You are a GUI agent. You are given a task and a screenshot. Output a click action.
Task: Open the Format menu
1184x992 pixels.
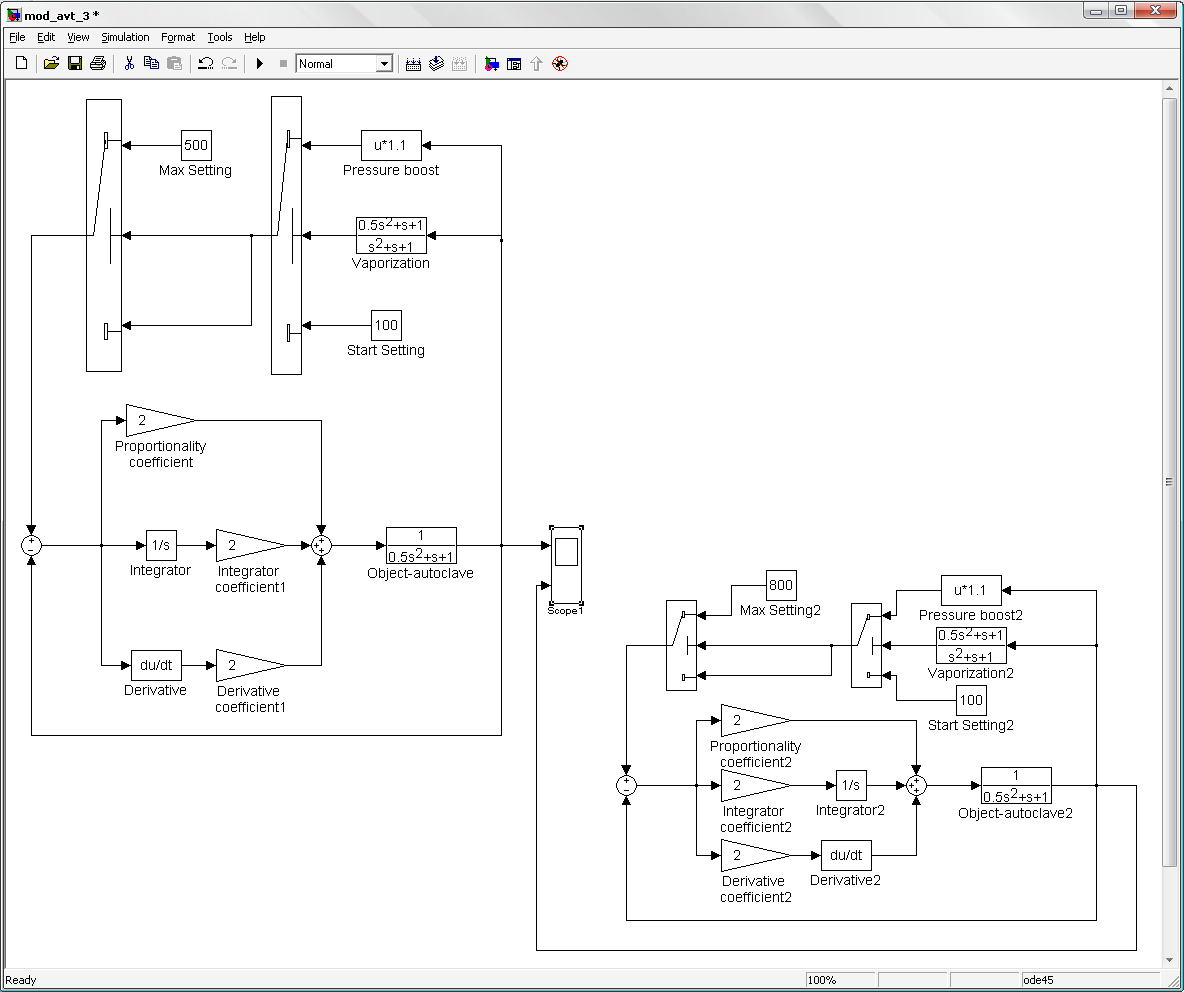point(178,37)
